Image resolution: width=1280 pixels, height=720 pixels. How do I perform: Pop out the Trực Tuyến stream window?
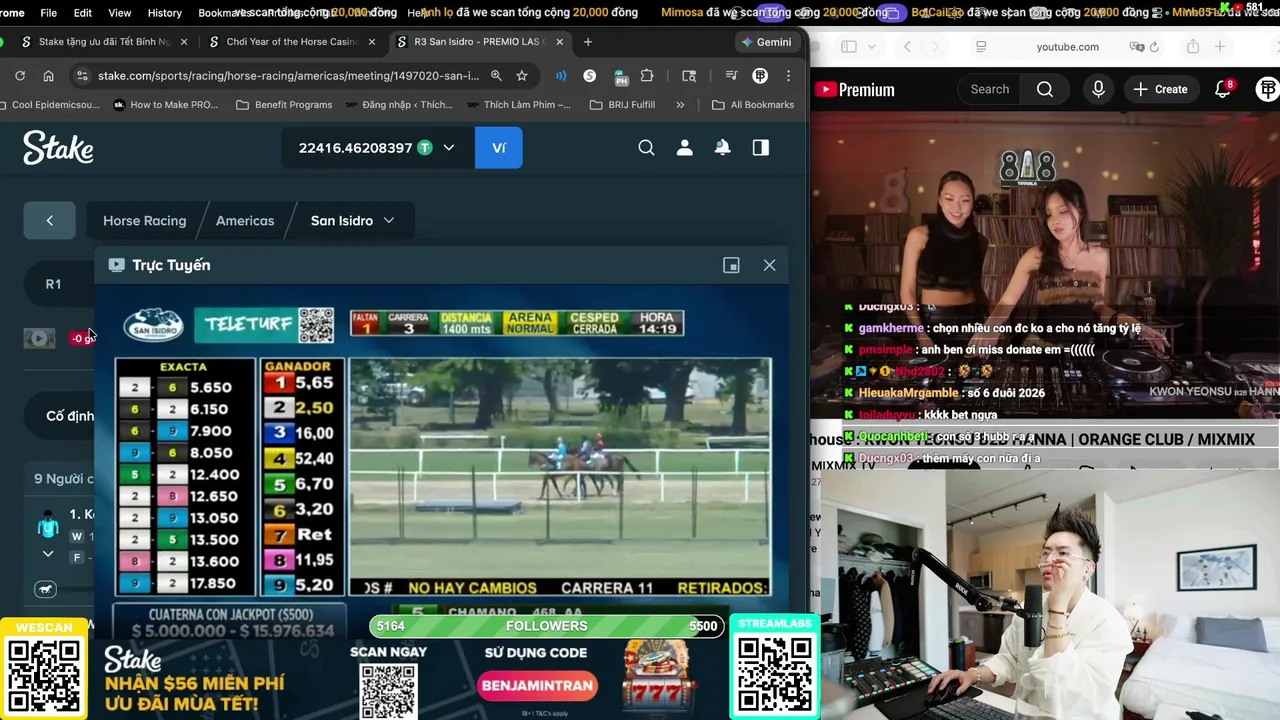[x=731, y=265]
